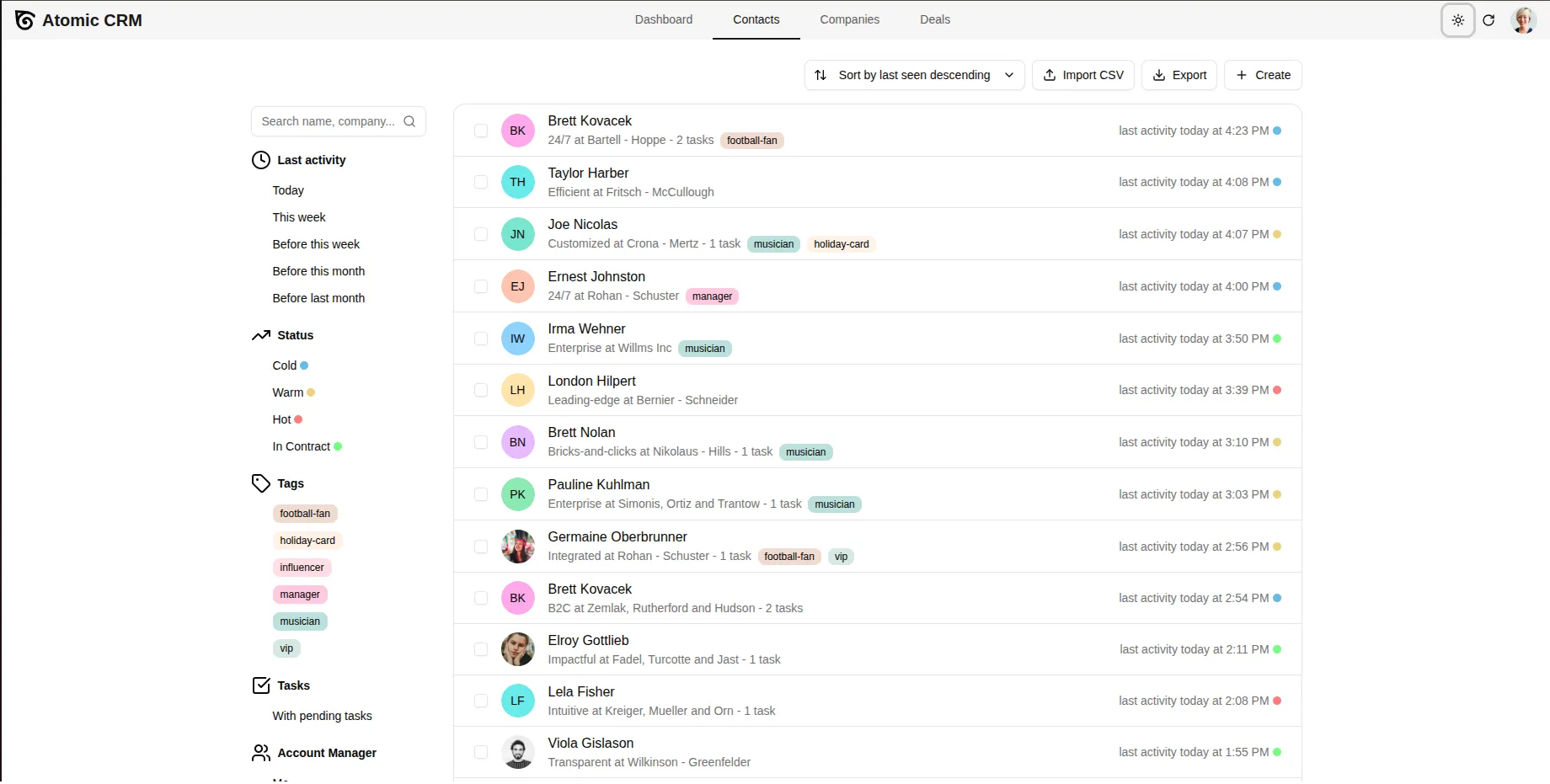Select the musician tag filter swatch
The width and height of the screenshot is (1550, 784).
[300, 621]
